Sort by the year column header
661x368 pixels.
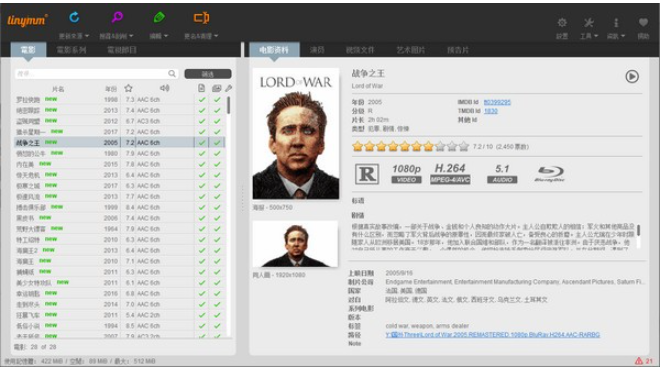pos(111,89)
